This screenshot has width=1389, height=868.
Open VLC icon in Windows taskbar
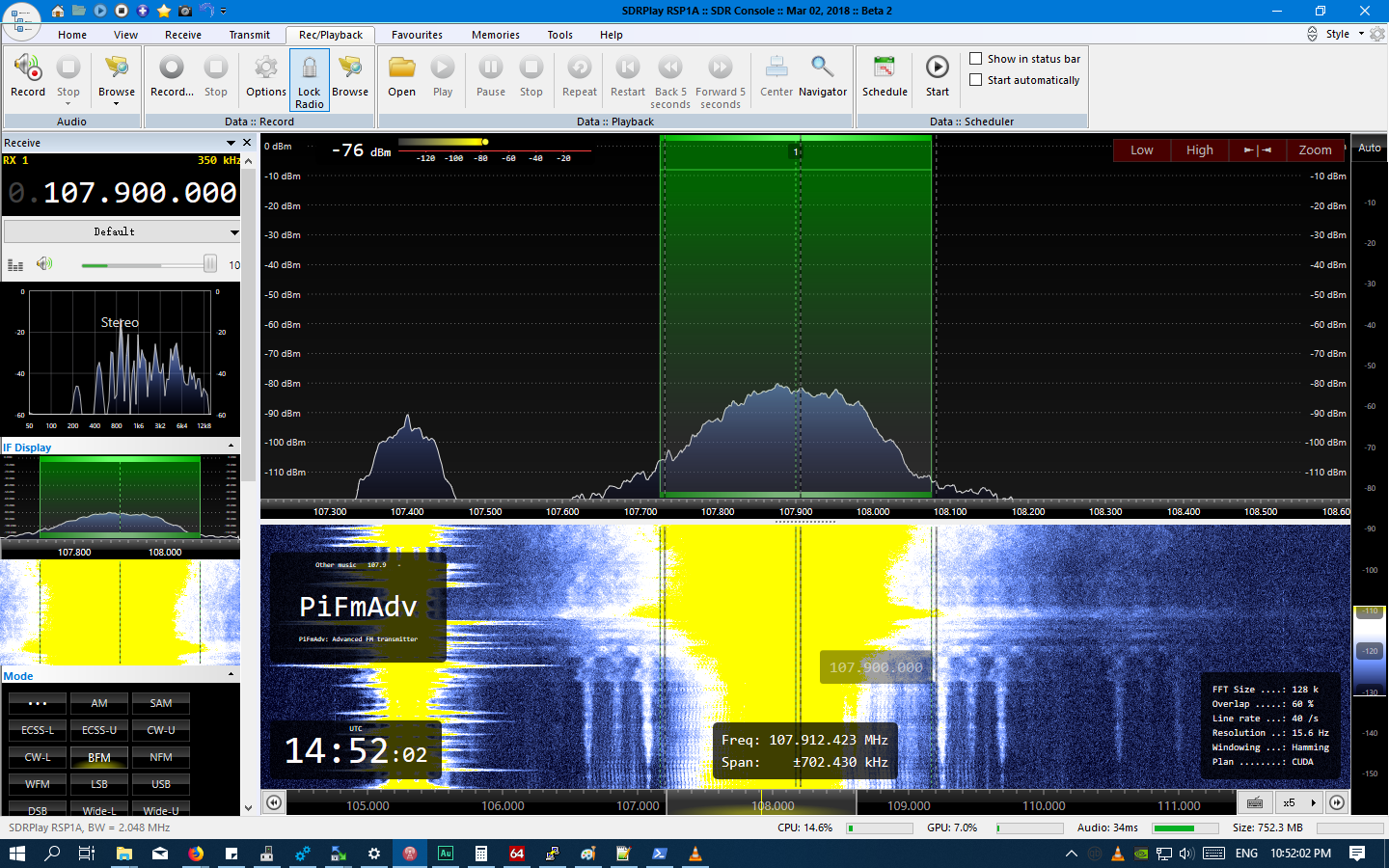coord(694,854)
